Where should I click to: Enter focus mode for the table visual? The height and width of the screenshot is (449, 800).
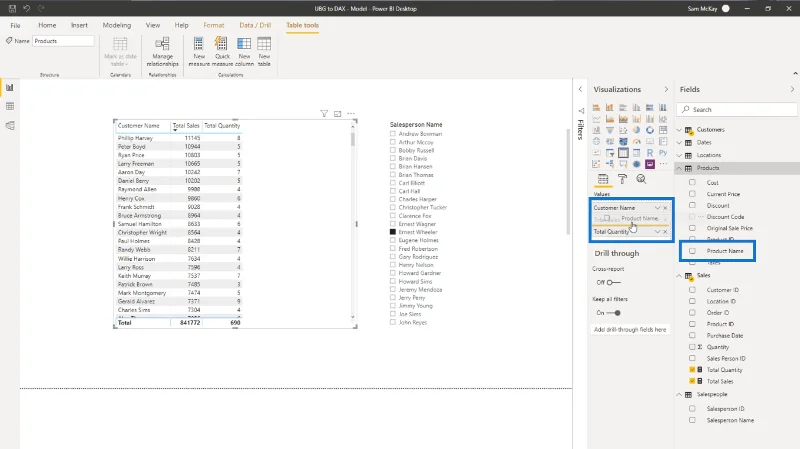coord(337,114)
